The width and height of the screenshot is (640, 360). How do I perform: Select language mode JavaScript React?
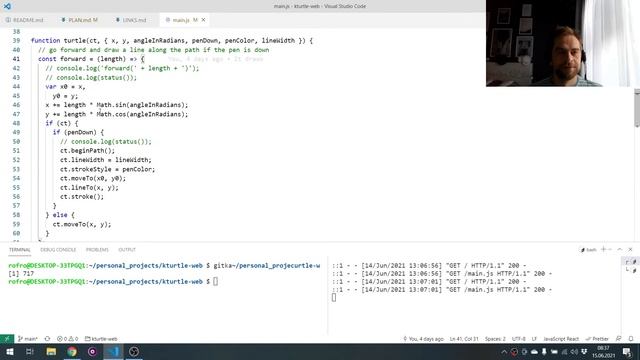[561, 339]
